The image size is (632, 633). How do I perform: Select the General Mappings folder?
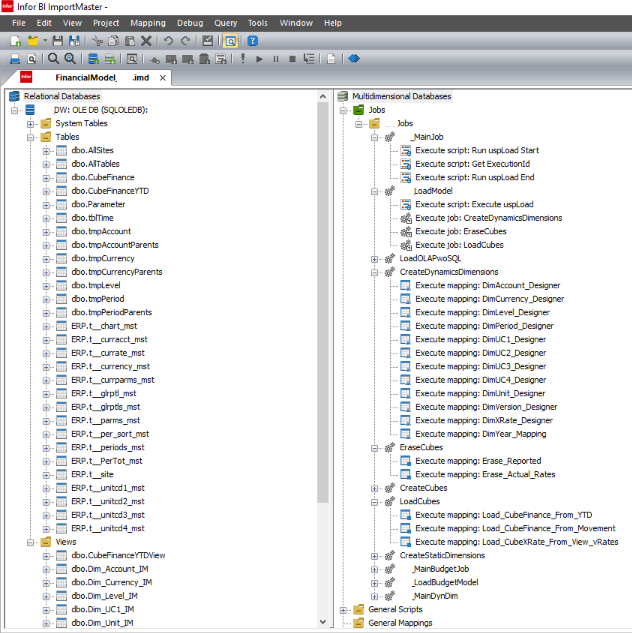(400, 623)
